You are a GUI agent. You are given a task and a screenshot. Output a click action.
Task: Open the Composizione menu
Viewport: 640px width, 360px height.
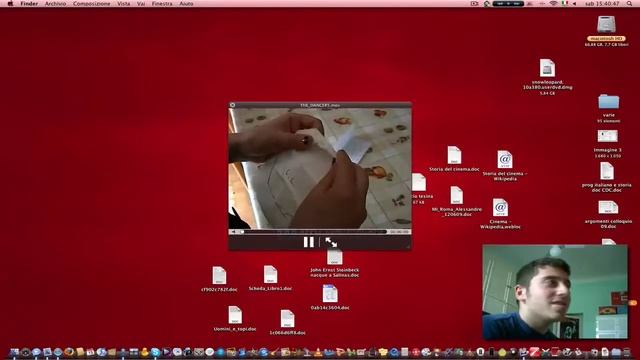[91, 4]
